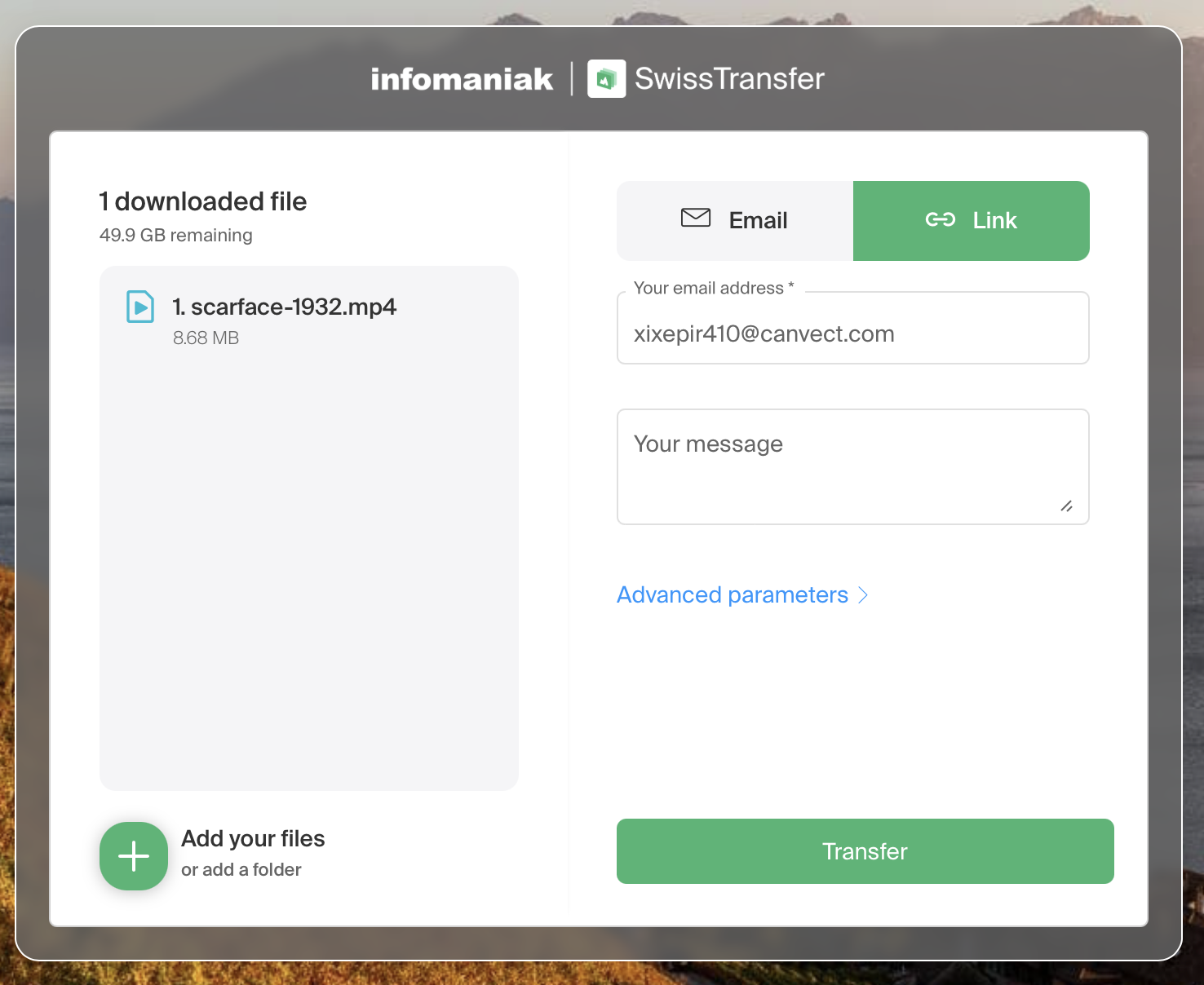Click the SwissTransfer green logo icon

point(606,79)
